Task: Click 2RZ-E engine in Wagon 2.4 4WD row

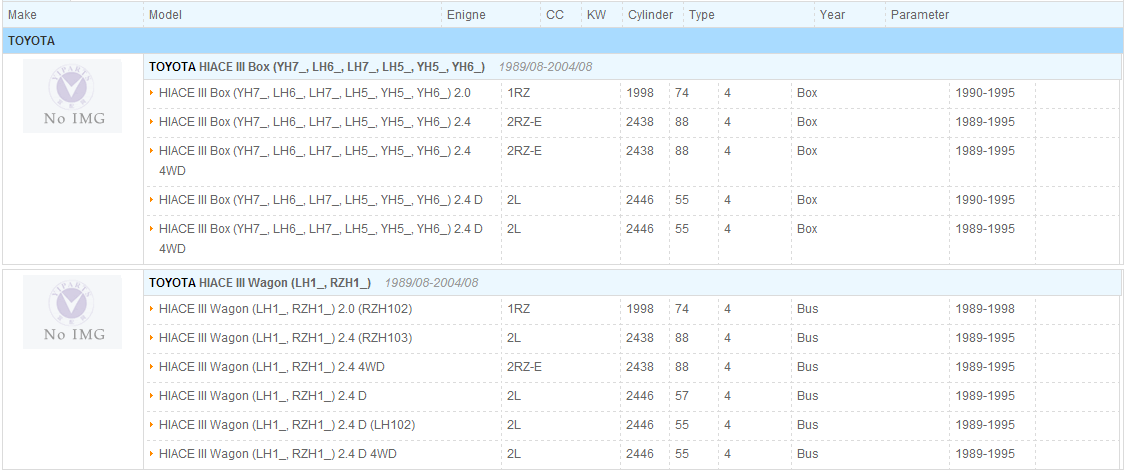Action: coord(524,366)
